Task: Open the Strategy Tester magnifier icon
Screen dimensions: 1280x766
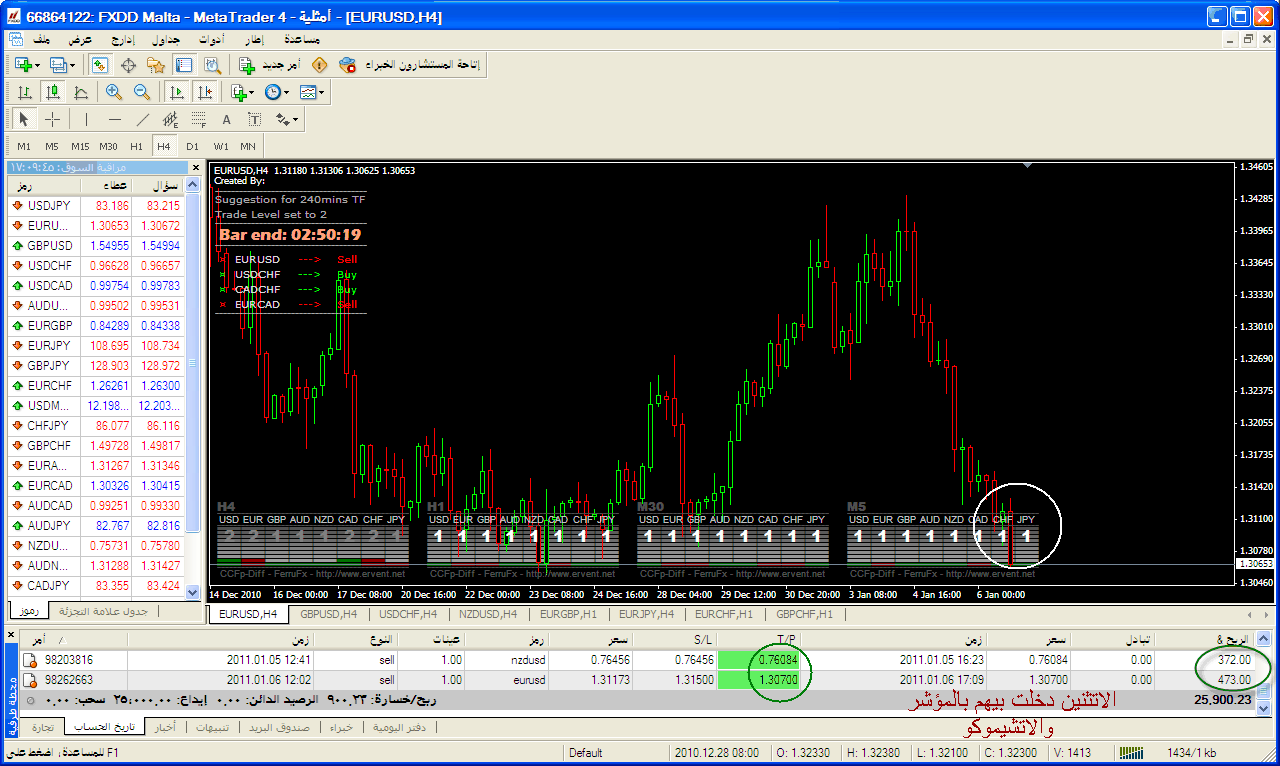Action: [x=212, y=65]
